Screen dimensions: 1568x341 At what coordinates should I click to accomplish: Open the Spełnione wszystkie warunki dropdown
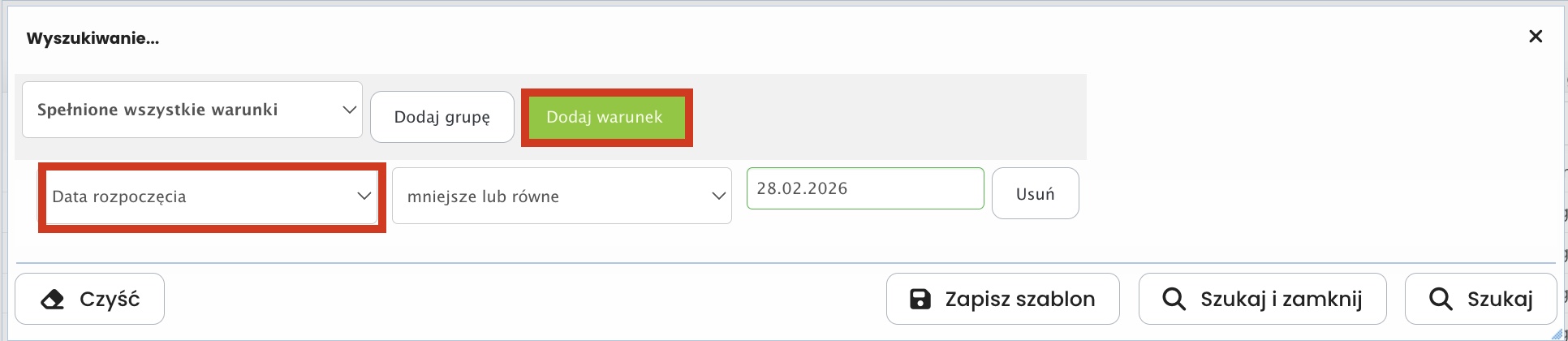pyautogui.click(x=192, y=110)
